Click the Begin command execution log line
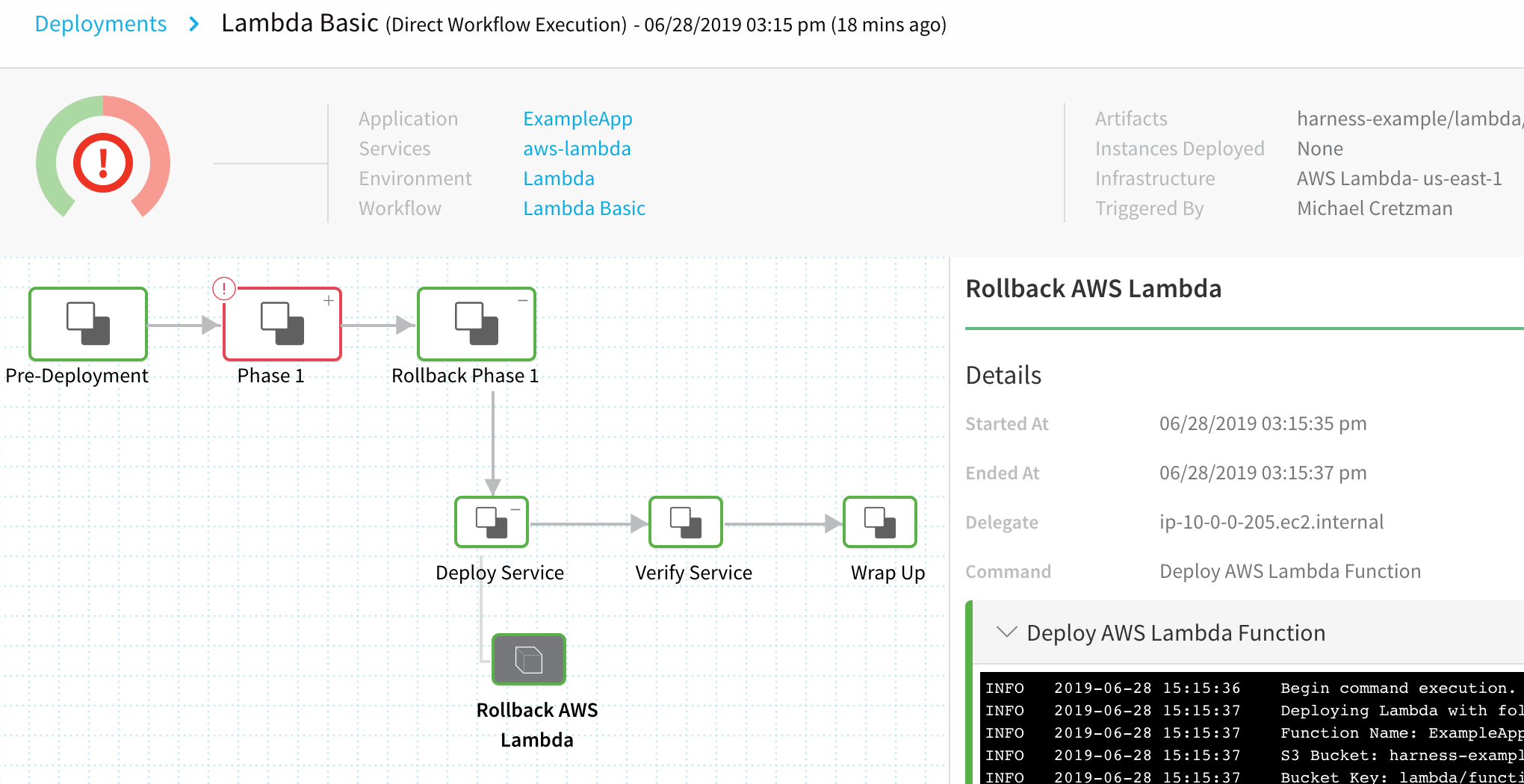Viewport: 1524px width, 784px height. [1253, 688]
